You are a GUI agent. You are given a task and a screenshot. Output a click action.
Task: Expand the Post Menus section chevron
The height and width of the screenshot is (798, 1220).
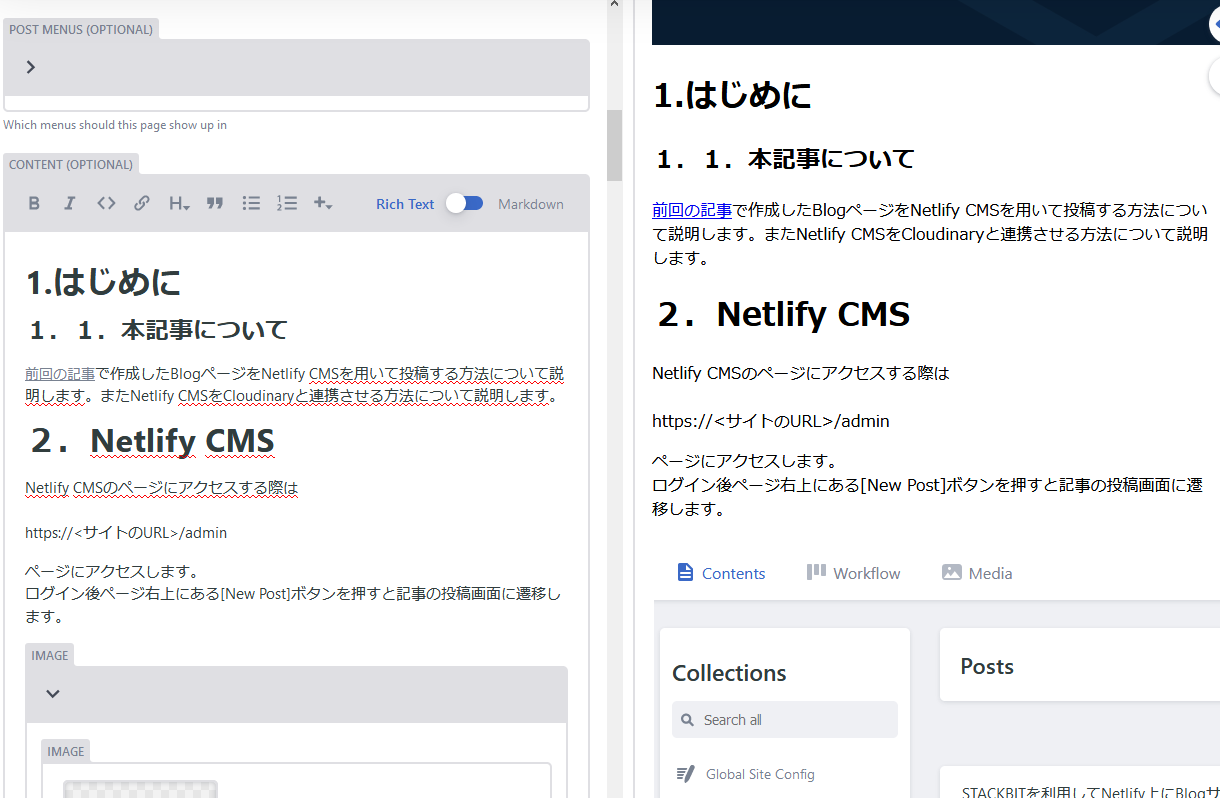[31, 67]
